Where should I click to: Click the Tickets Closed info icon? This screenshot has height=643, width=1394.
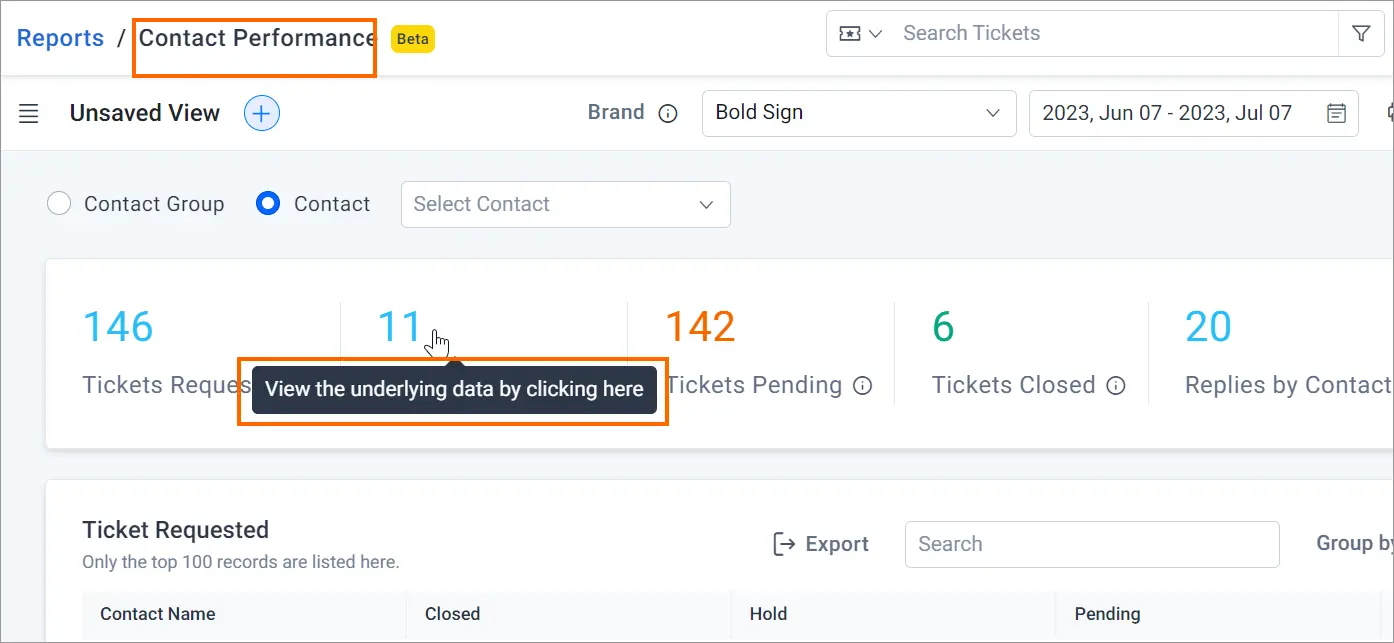click(x=1116, y=385)
